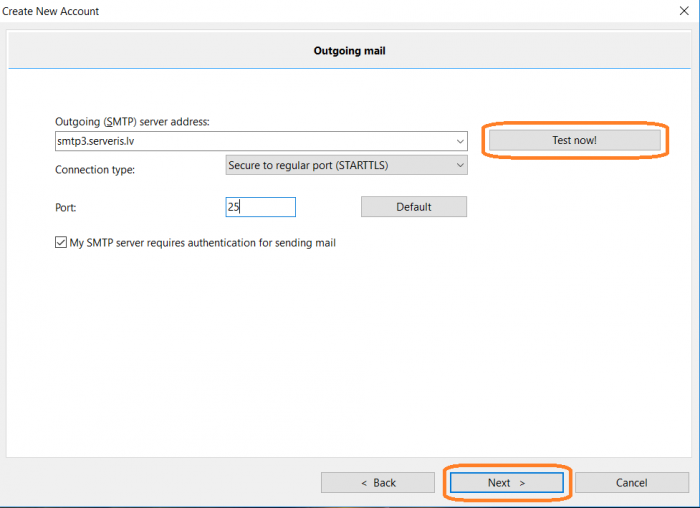Cancel the account creation wizard

click(632, 483)
